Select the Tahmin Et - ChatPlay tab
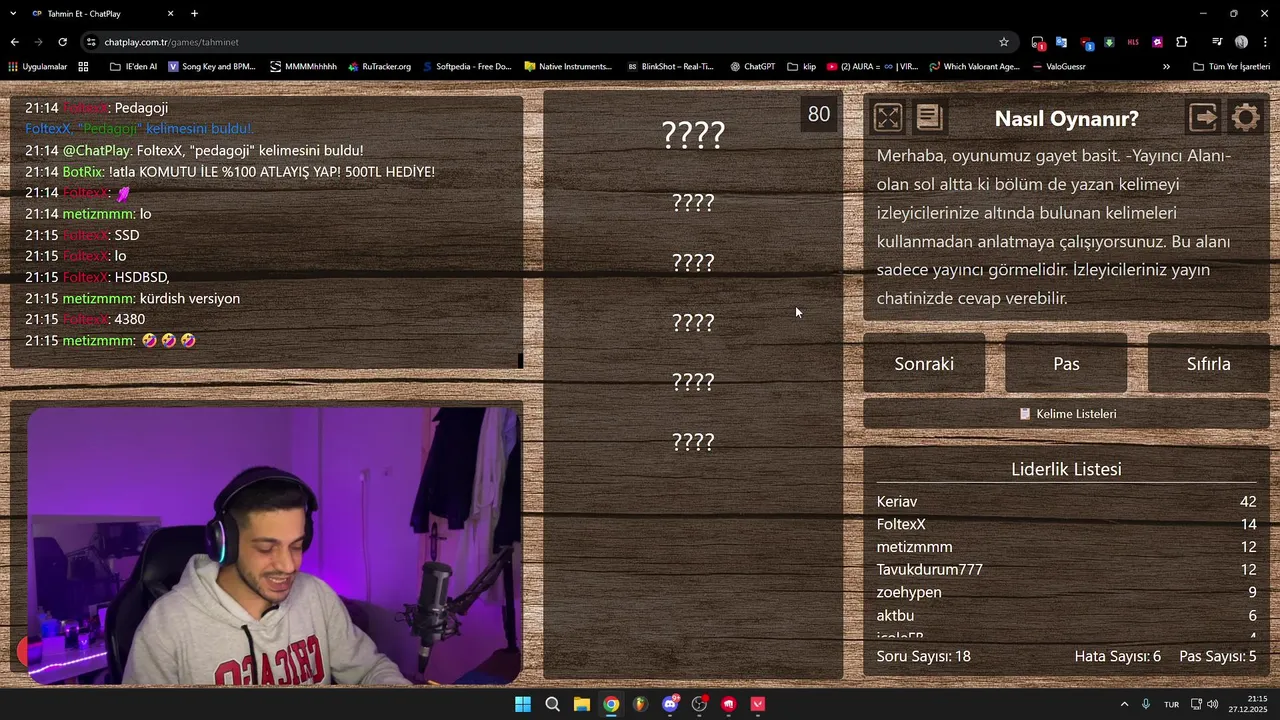The image size is (1280, 720). coord(102,14)
